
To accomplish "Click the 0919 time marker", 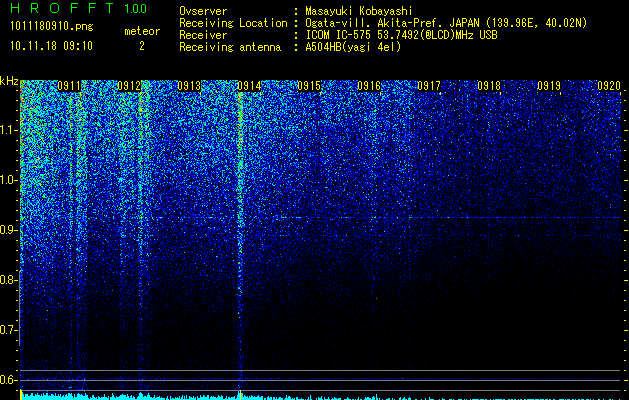I will click(x=549, y=86).
